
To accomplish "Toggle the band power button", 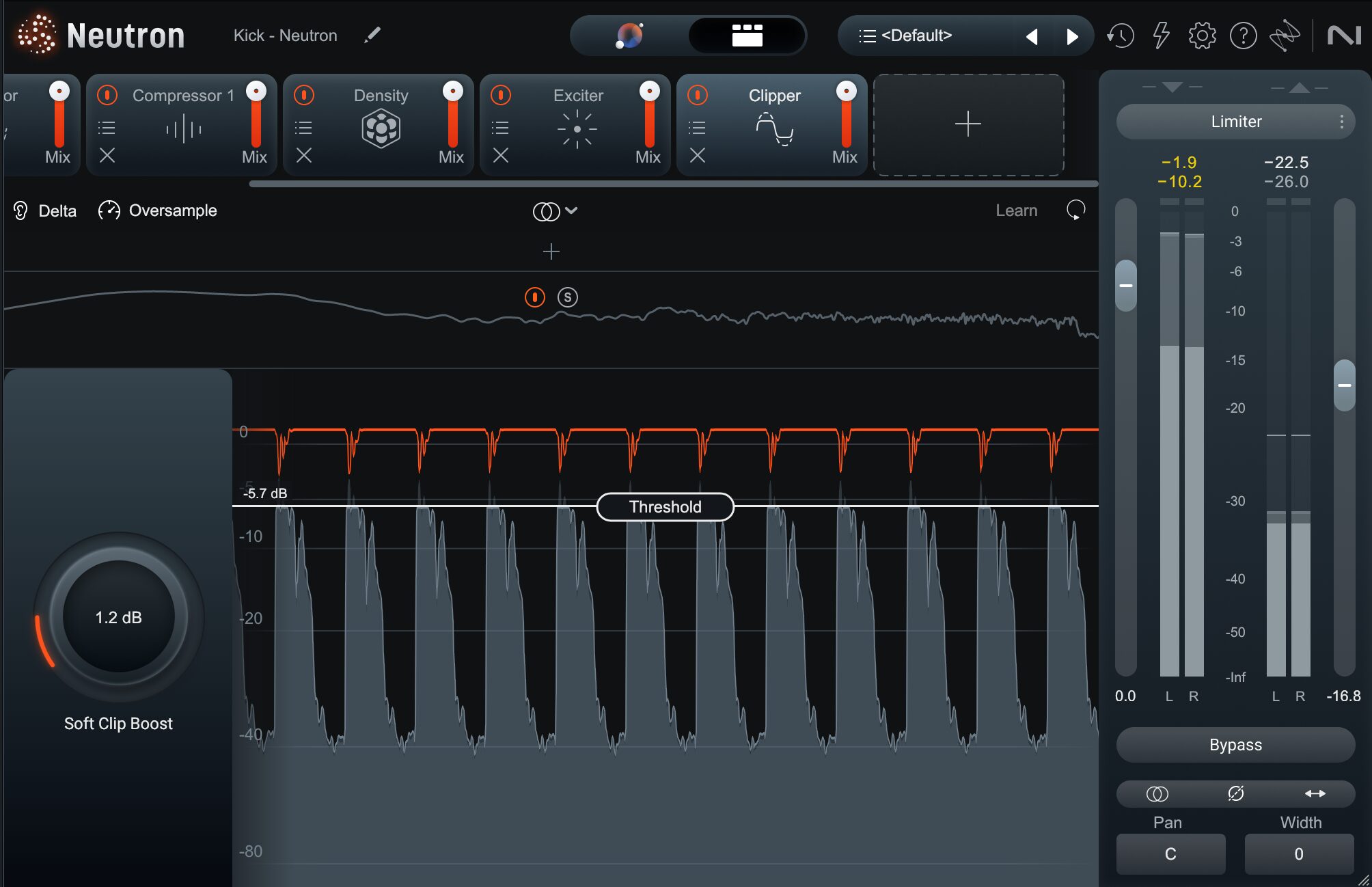I will [534, 297].
